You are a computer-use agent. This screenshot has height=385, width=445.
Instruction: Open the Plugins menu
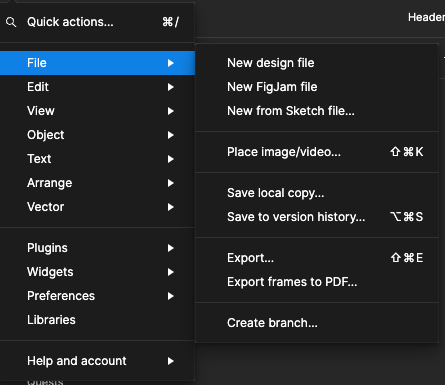click(x=97, y=248)
